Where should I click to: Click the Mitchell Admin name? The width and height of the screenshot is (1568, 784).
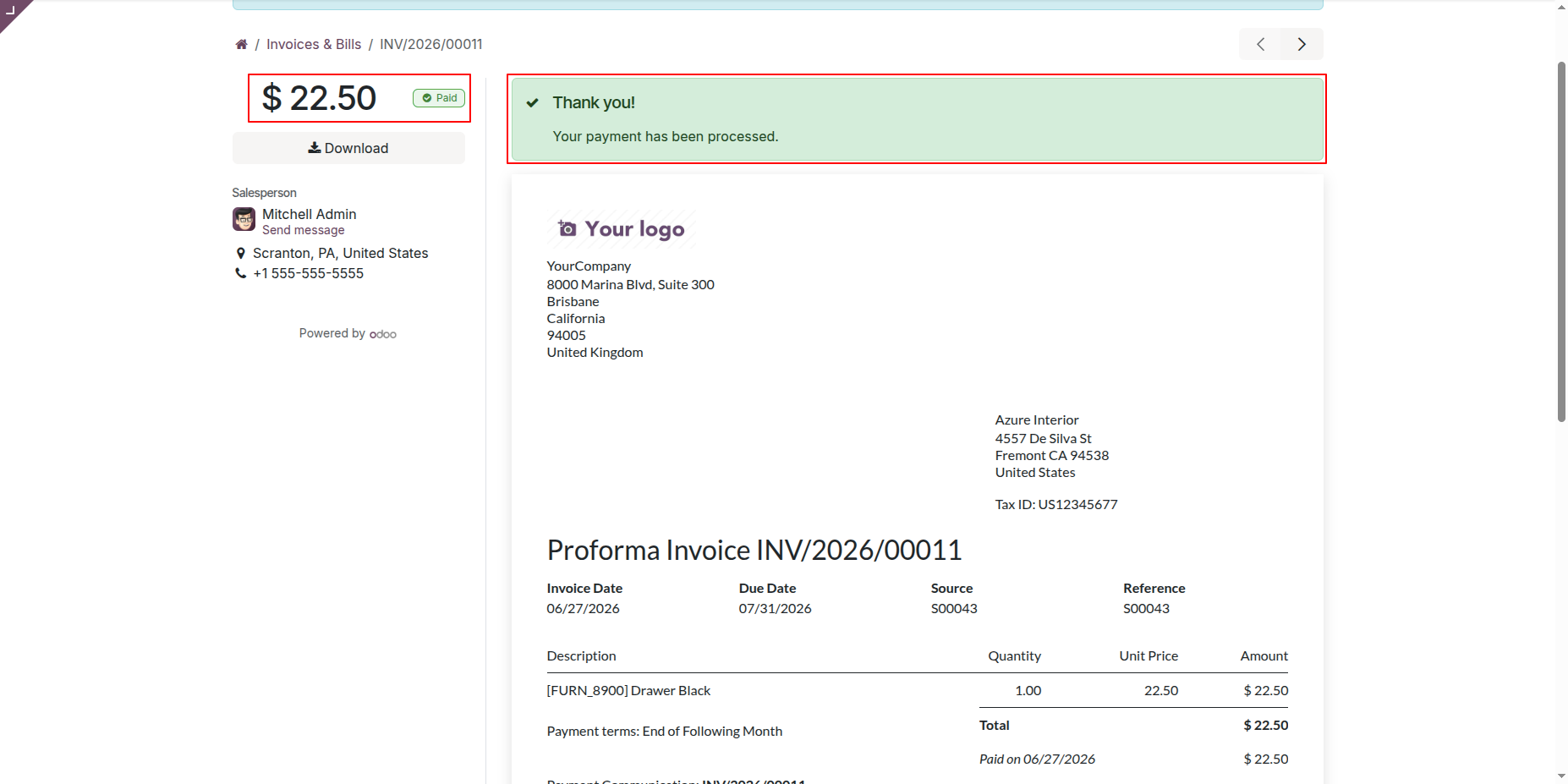point(310,214)
